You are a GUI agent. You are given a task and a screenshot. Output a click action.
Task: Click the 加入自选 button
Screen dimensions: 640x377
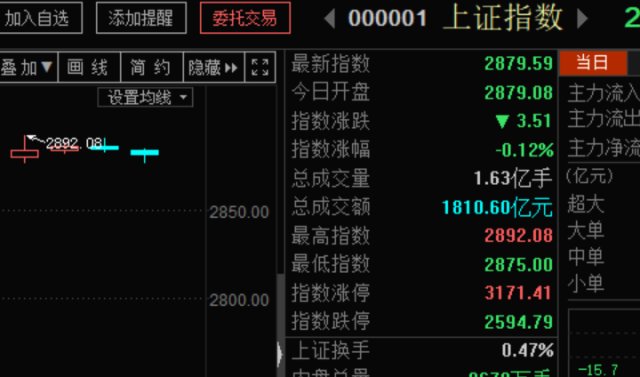click(x=40, y=18)
